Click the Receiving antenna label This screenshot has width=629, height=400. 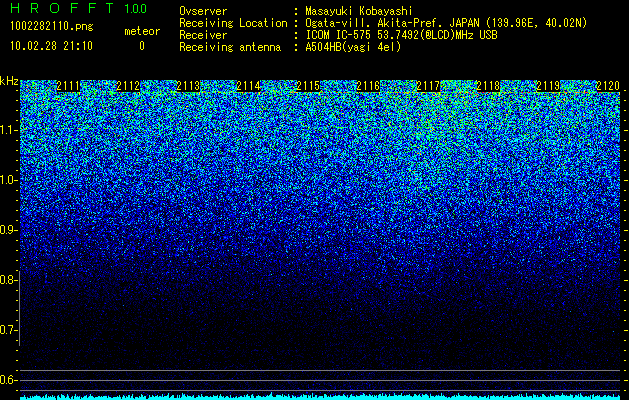[x=230, y=47]
